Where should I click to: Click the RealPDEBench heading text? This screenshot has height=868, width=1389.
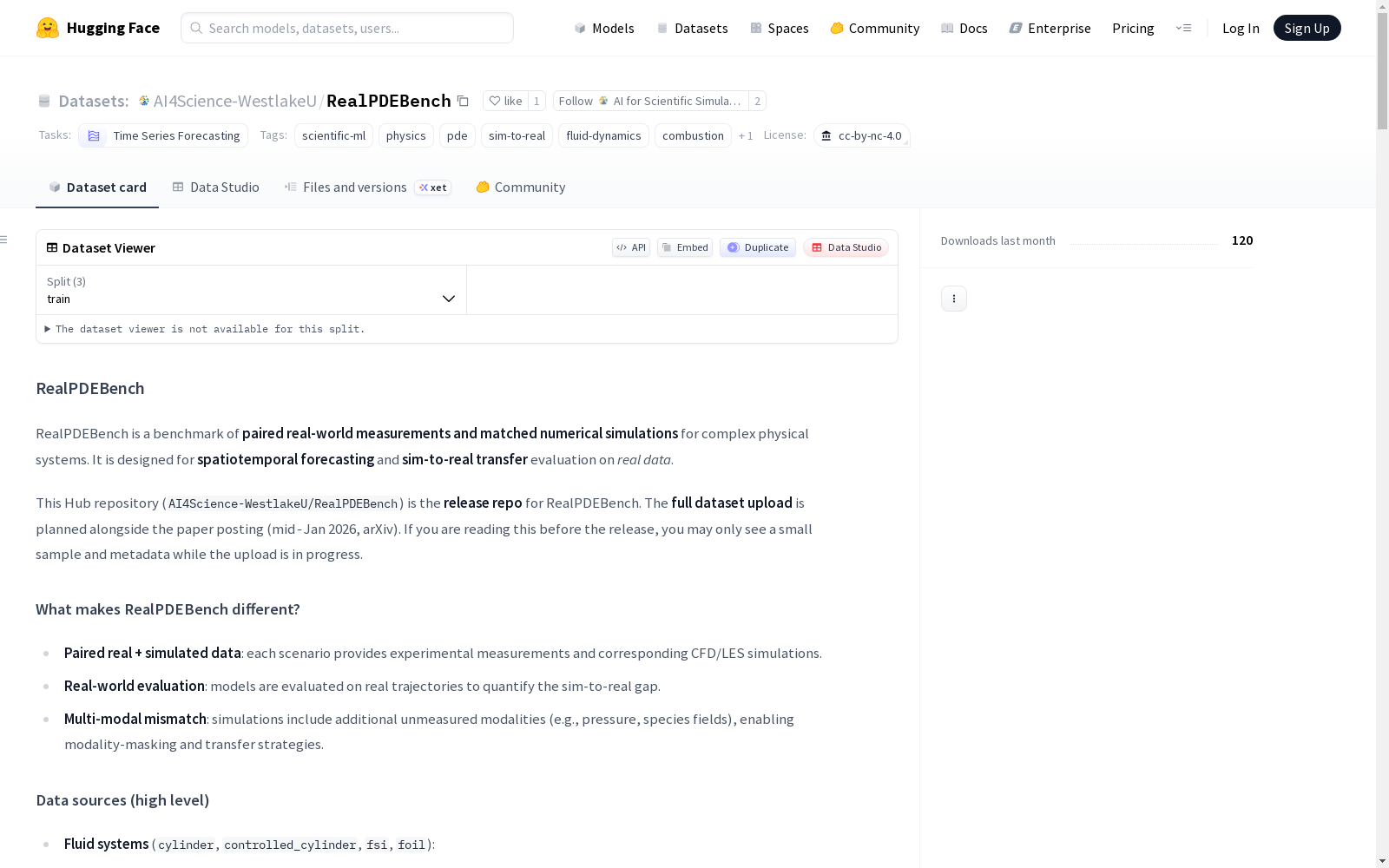pos(90,388)
